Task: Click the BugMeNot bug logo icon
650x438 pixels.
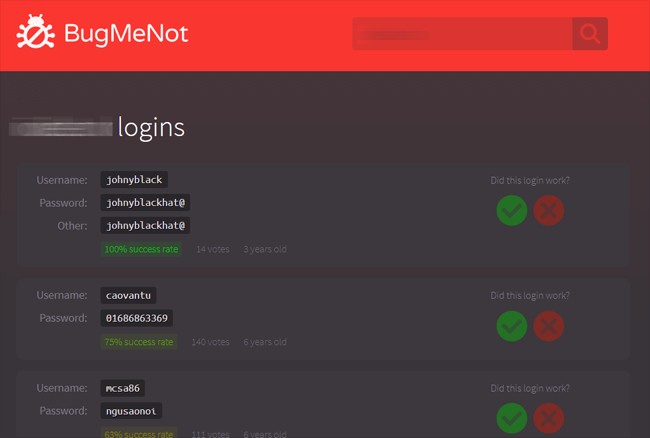Action: tap(34, 33)
